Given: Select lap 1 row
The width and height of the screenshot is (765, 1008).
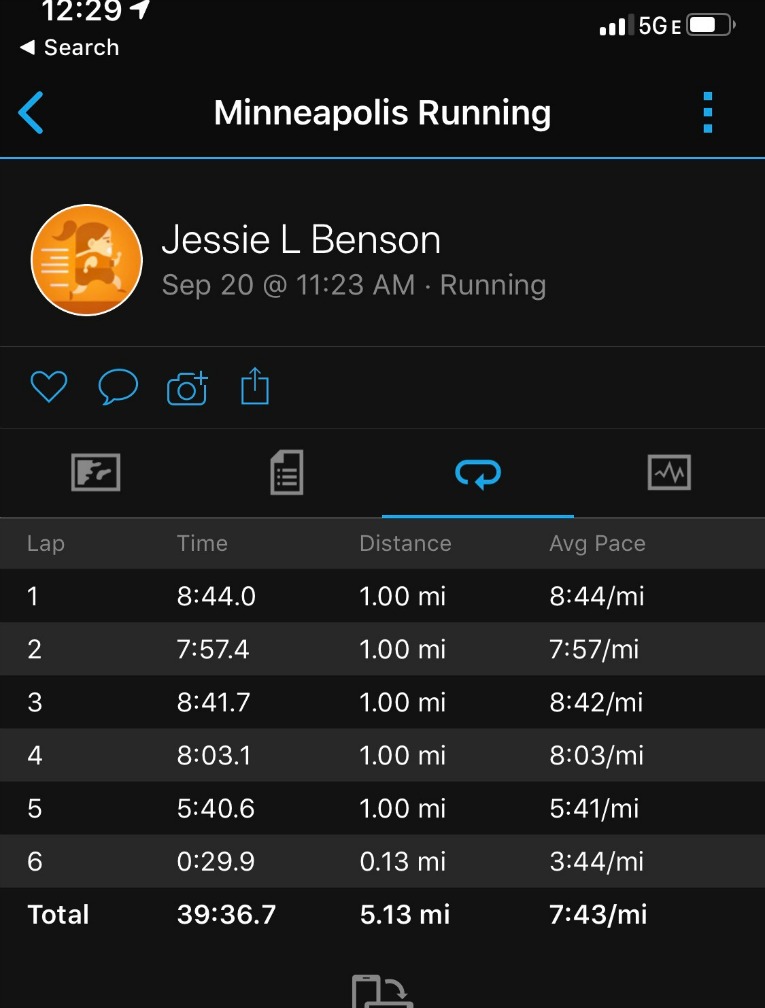Looking at the screenshot, I should click(382, 597).
